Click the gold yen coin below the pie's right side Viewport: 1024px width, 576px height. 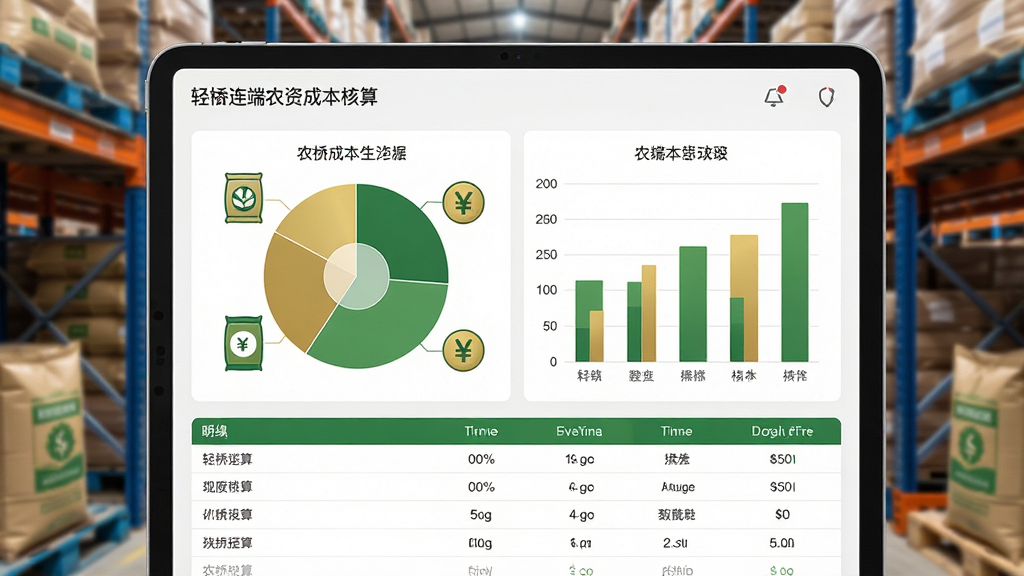click(x=463, y=351)
